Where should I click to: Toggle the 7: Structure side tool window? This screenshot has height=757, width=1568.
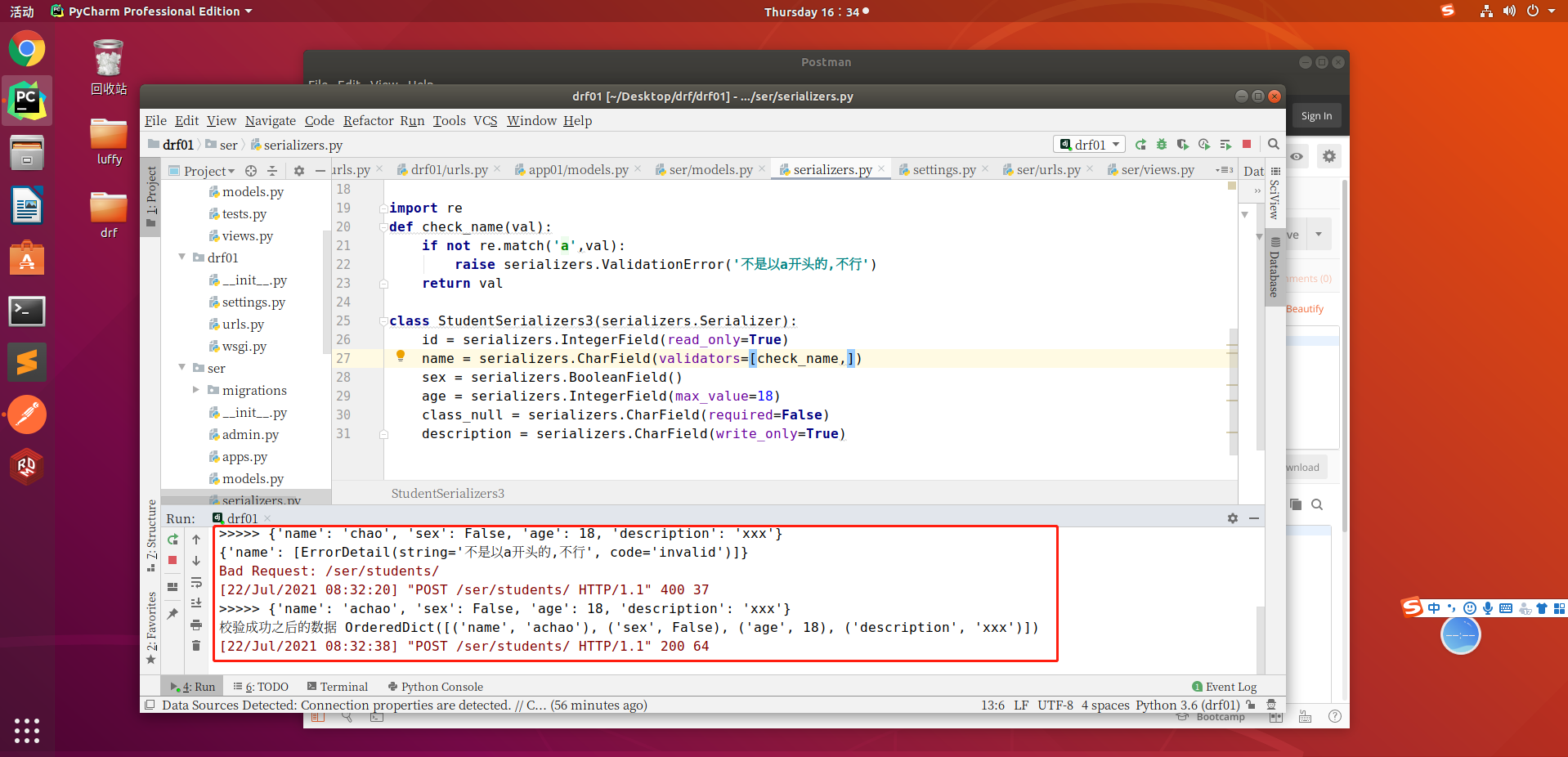tap(151, 535)
